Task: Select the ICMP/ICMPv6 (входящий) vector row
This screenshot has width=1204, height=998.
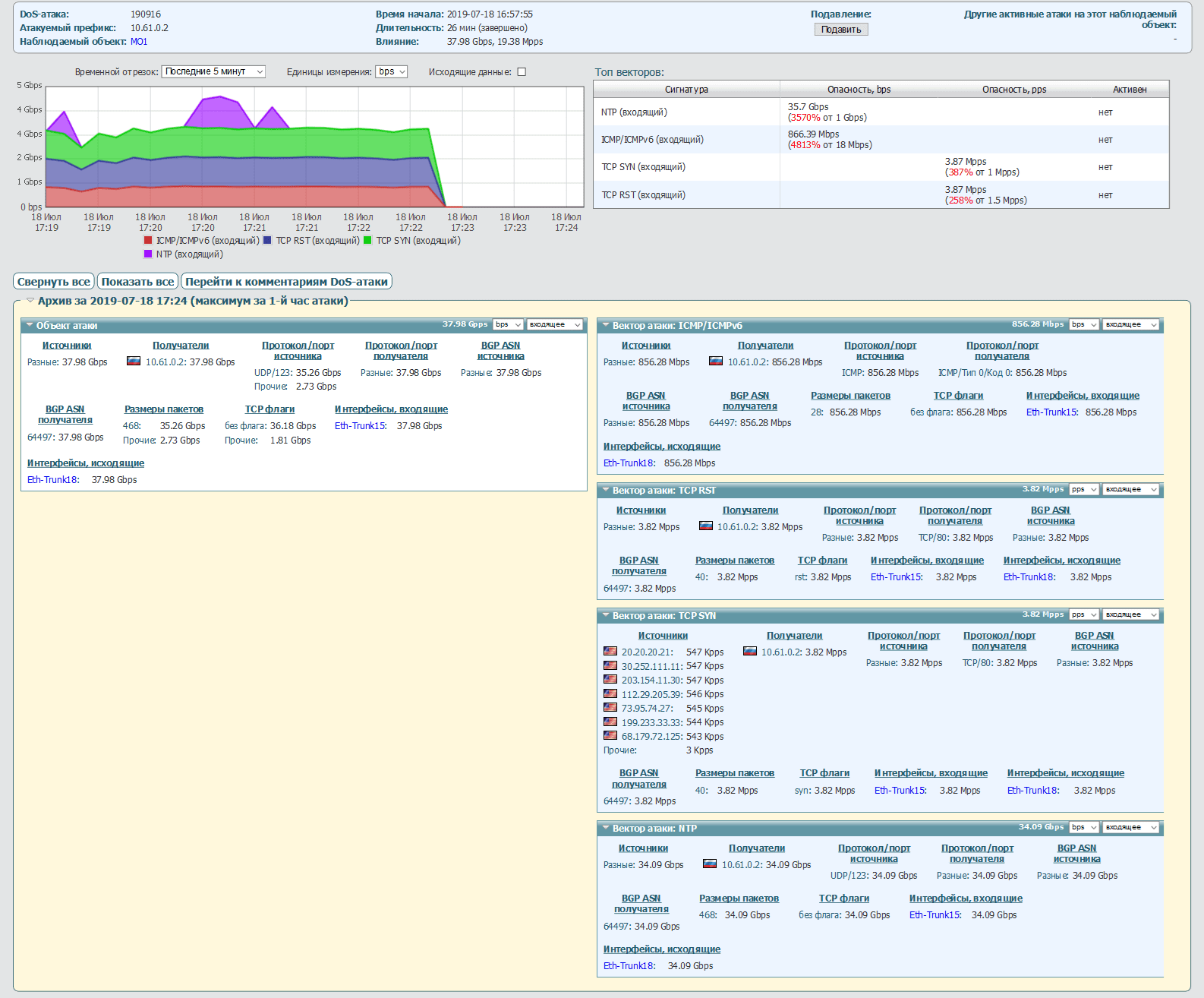Action: pos(881,140)
